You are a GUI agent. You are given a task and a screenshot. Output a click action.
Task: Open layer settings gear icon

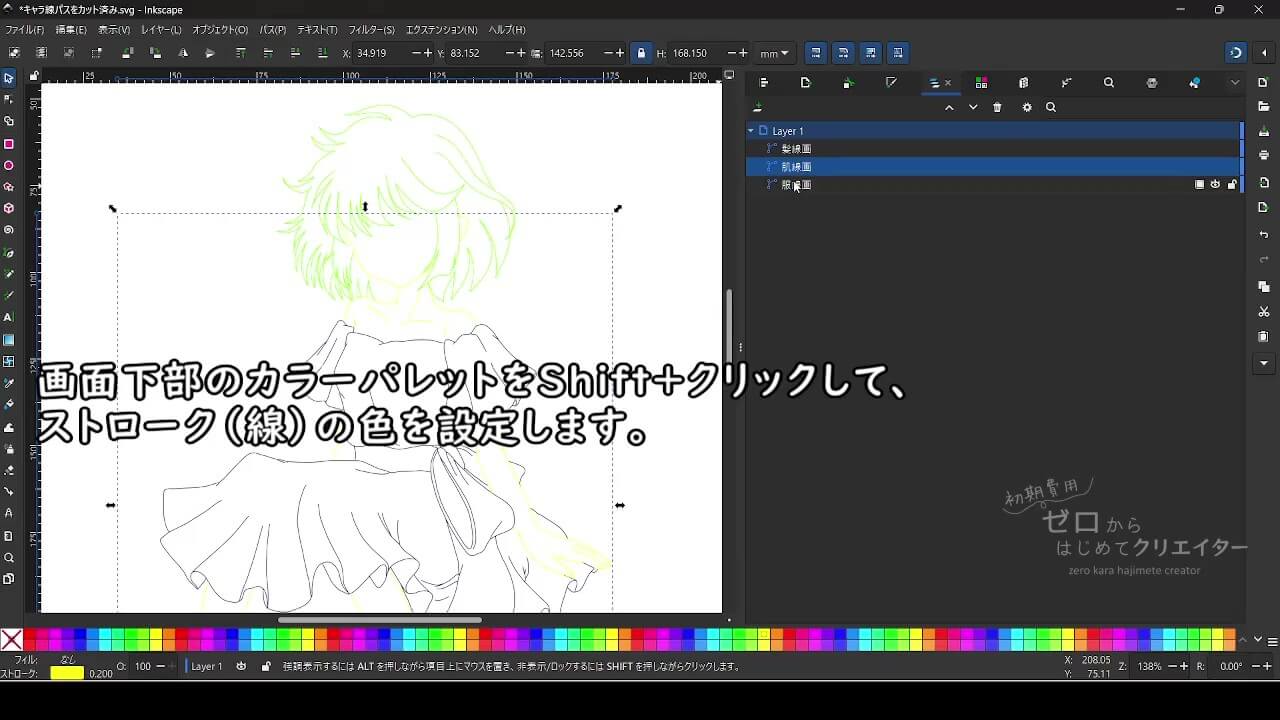coord(1026,108)
